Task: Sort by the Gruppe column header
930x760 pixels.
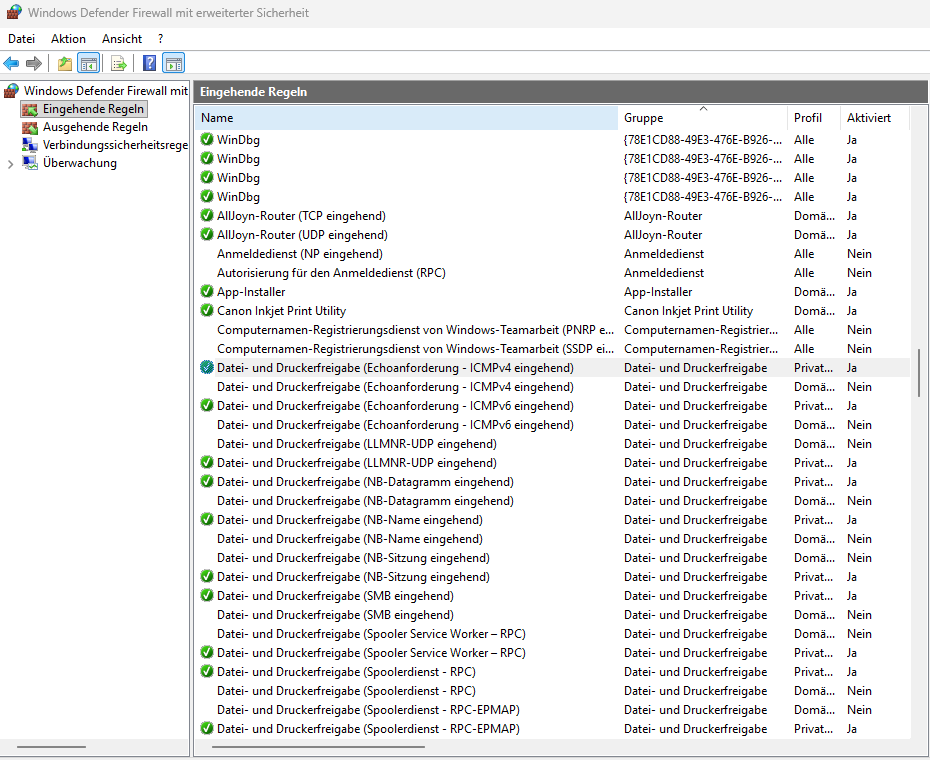Action: click(702, 117)
